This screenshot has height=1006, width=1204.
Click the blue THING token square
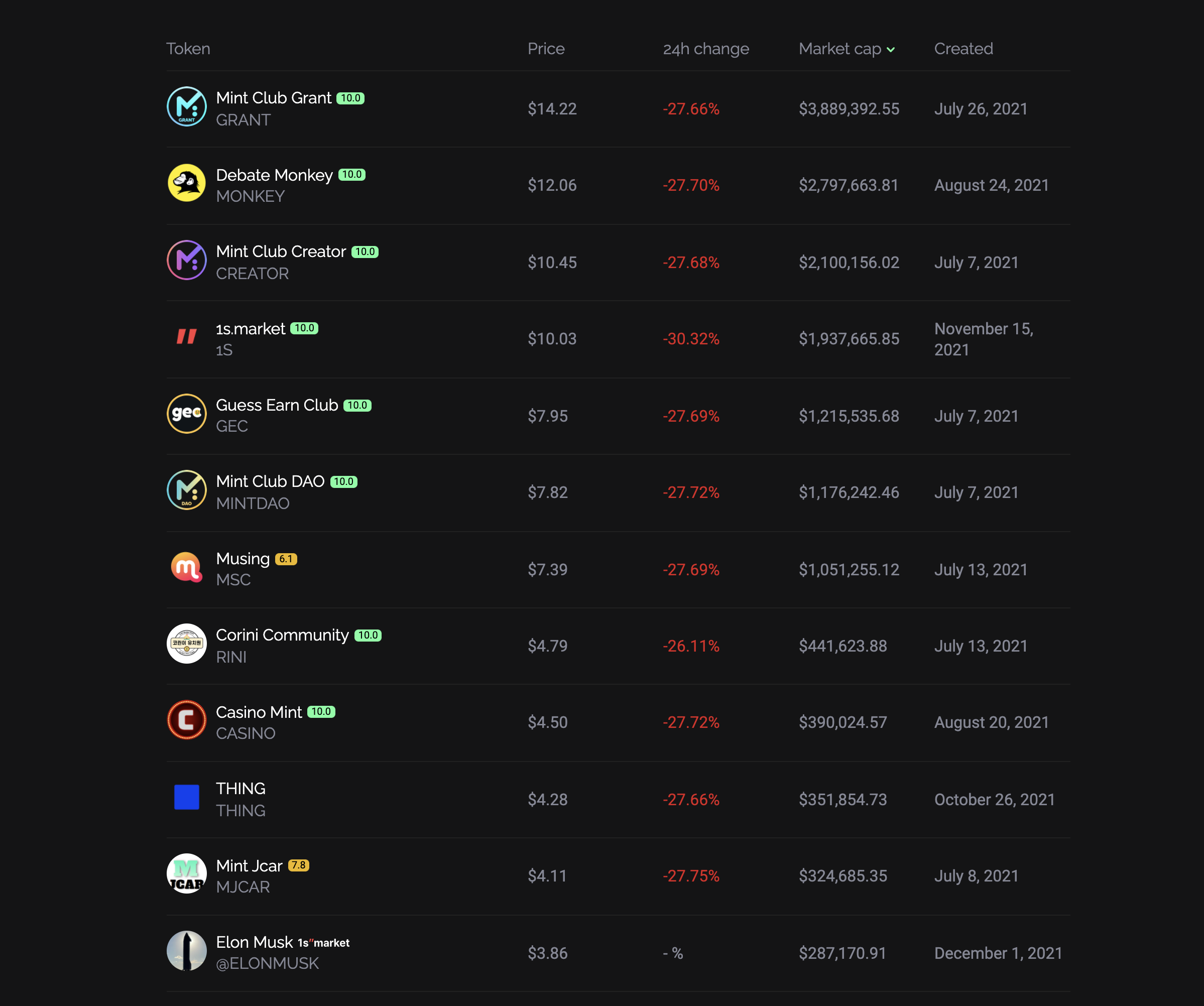point(186,797)
